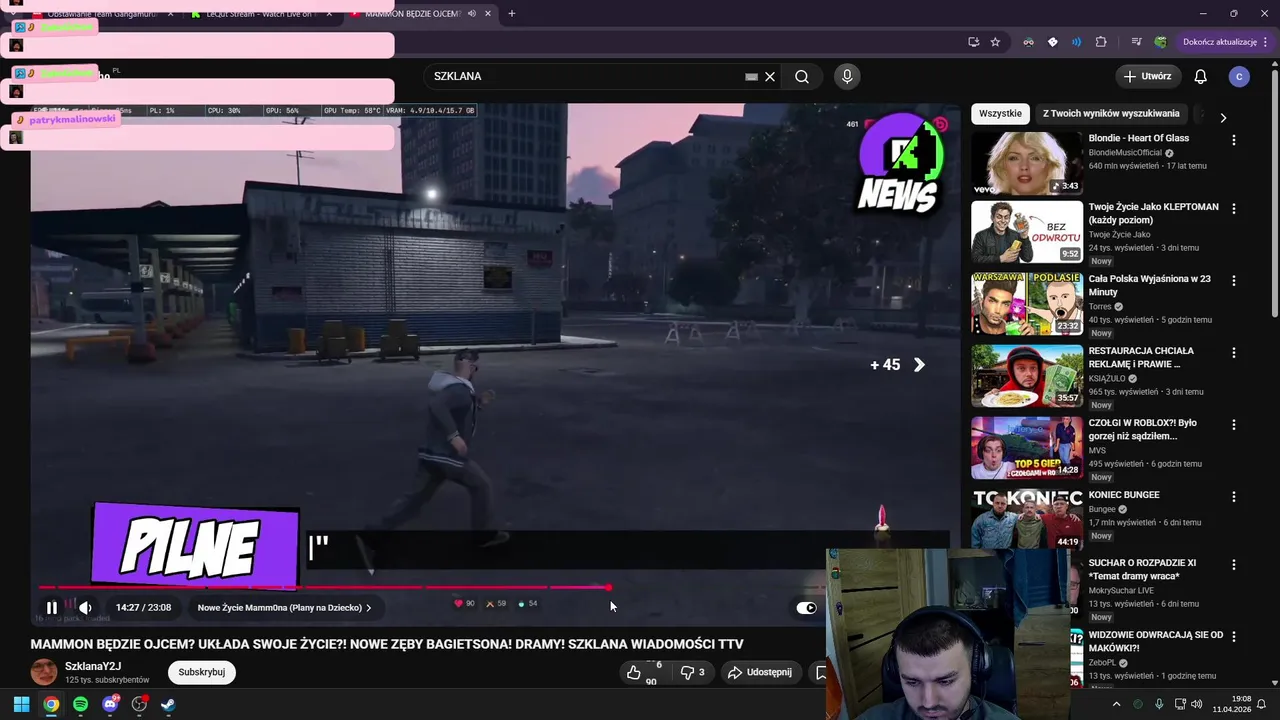Open a new browser tab with plus

click(x=511, y=14)
